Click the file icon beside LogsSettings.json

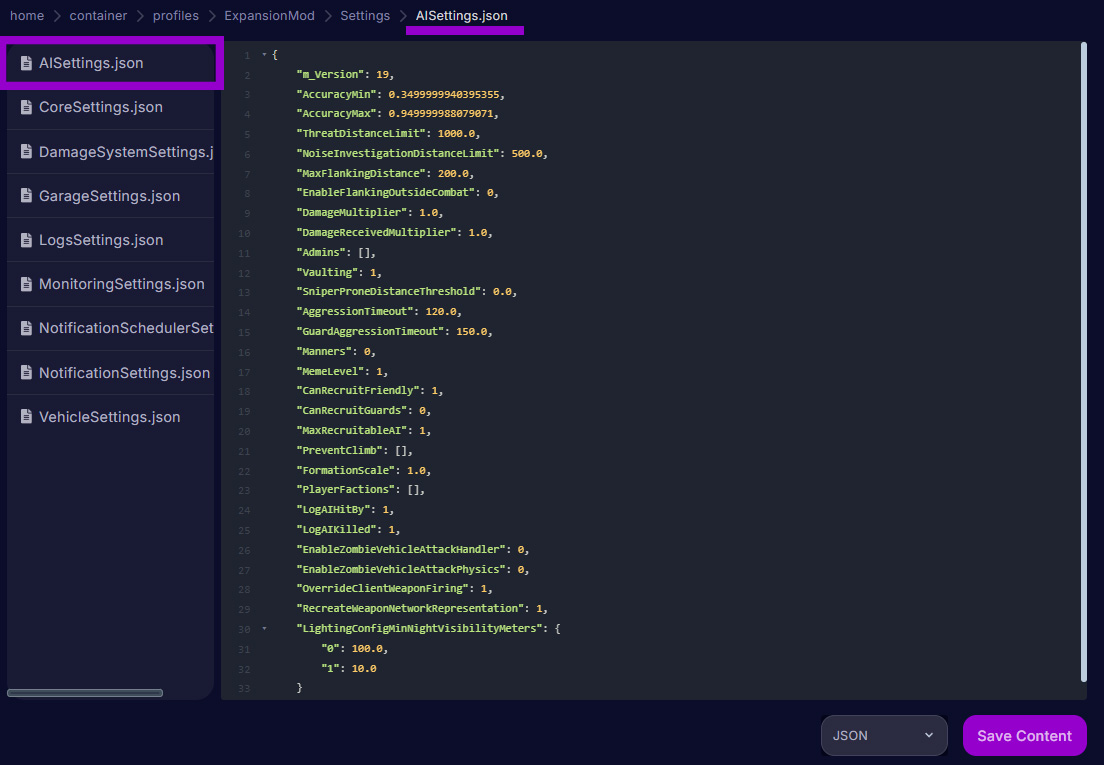click(x=26, y=240)
